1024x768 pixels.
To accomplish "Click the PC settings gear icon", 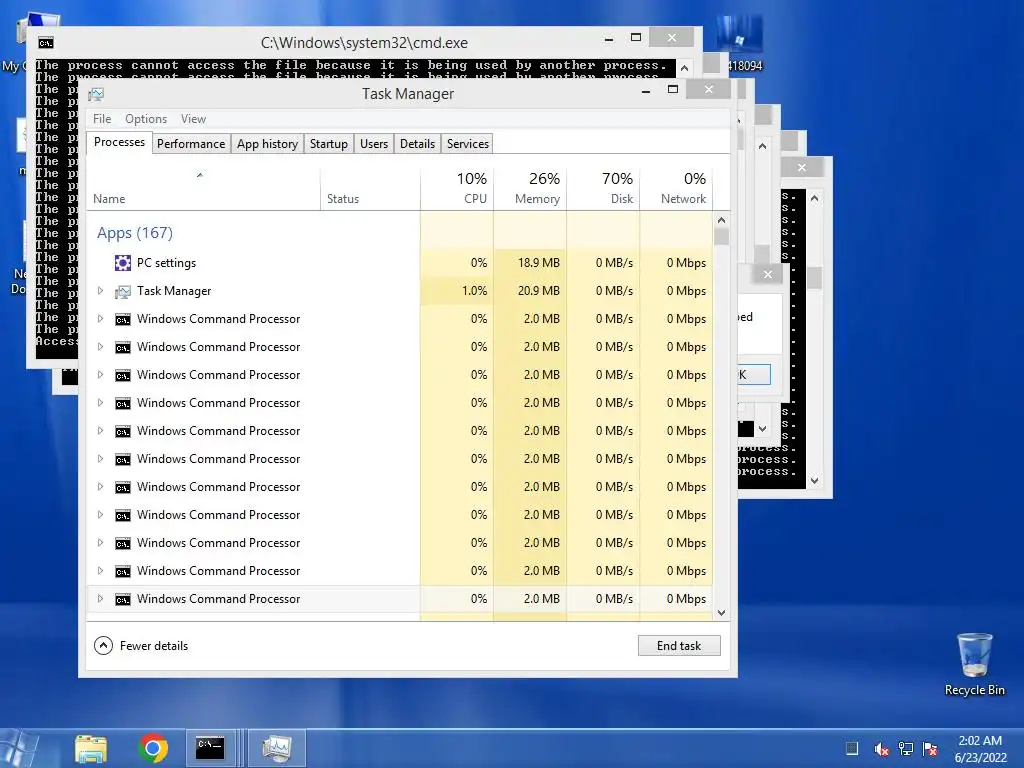I will (x=123, y=263).
